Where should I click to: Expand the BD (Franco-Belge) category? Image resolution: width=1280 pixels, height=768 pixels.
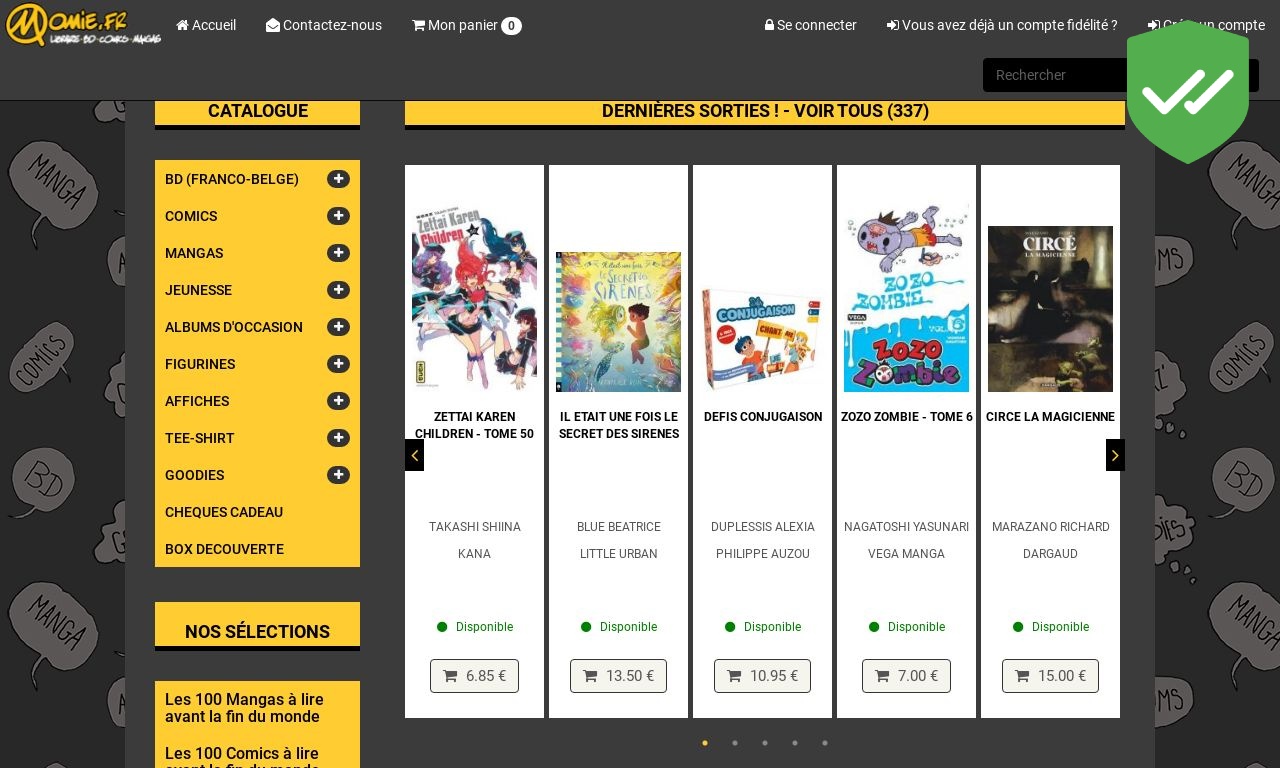[338, 179]
